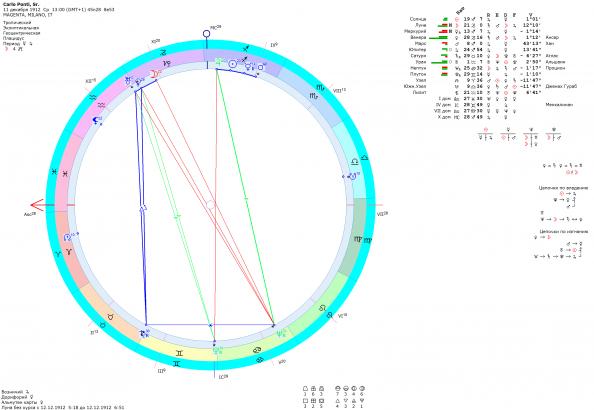Select the Lilith glyph in Aquarius sector
594x410 pixels.
tap(97, 121)
